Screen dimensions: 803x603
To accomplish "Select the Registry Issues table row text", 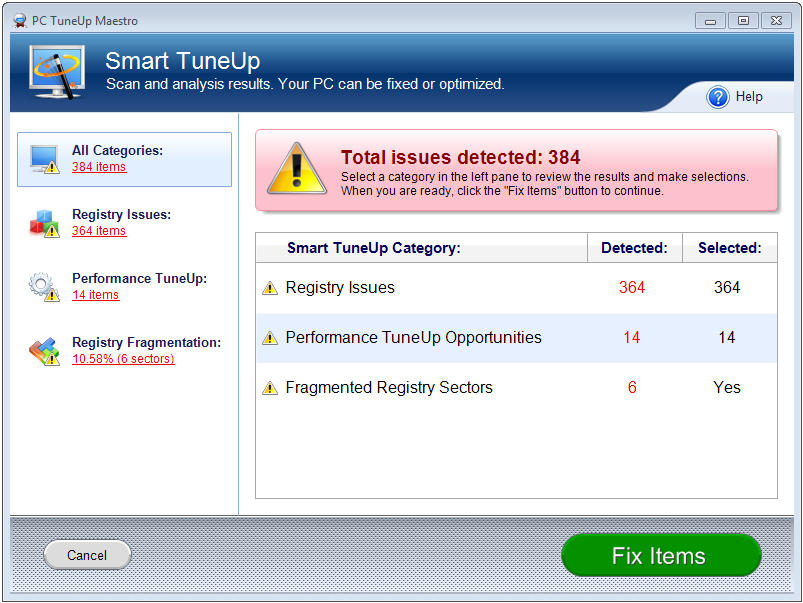I will tap(340, 287).
